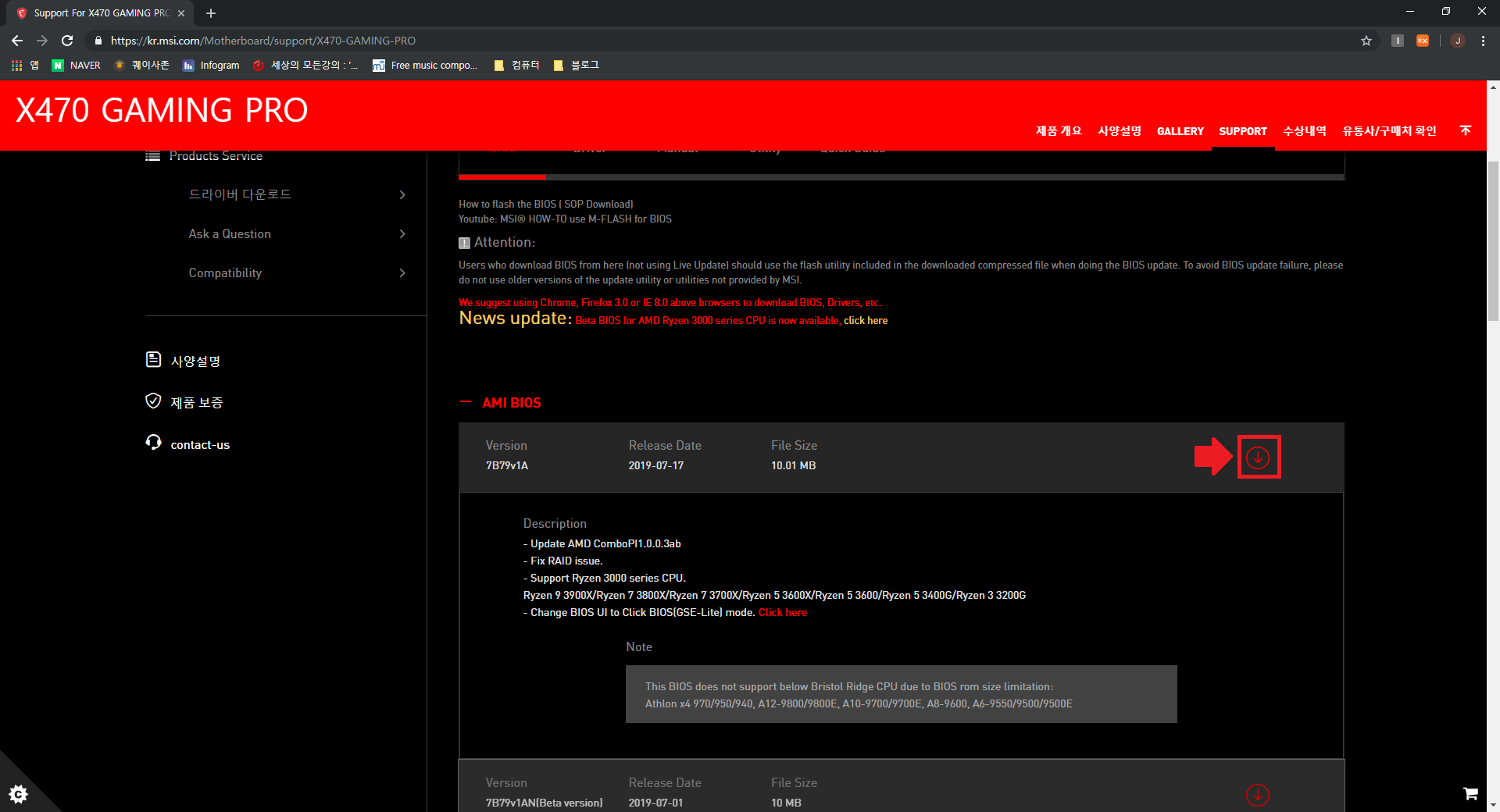Reload the page

pyautogui.click(x=67, y=41)
